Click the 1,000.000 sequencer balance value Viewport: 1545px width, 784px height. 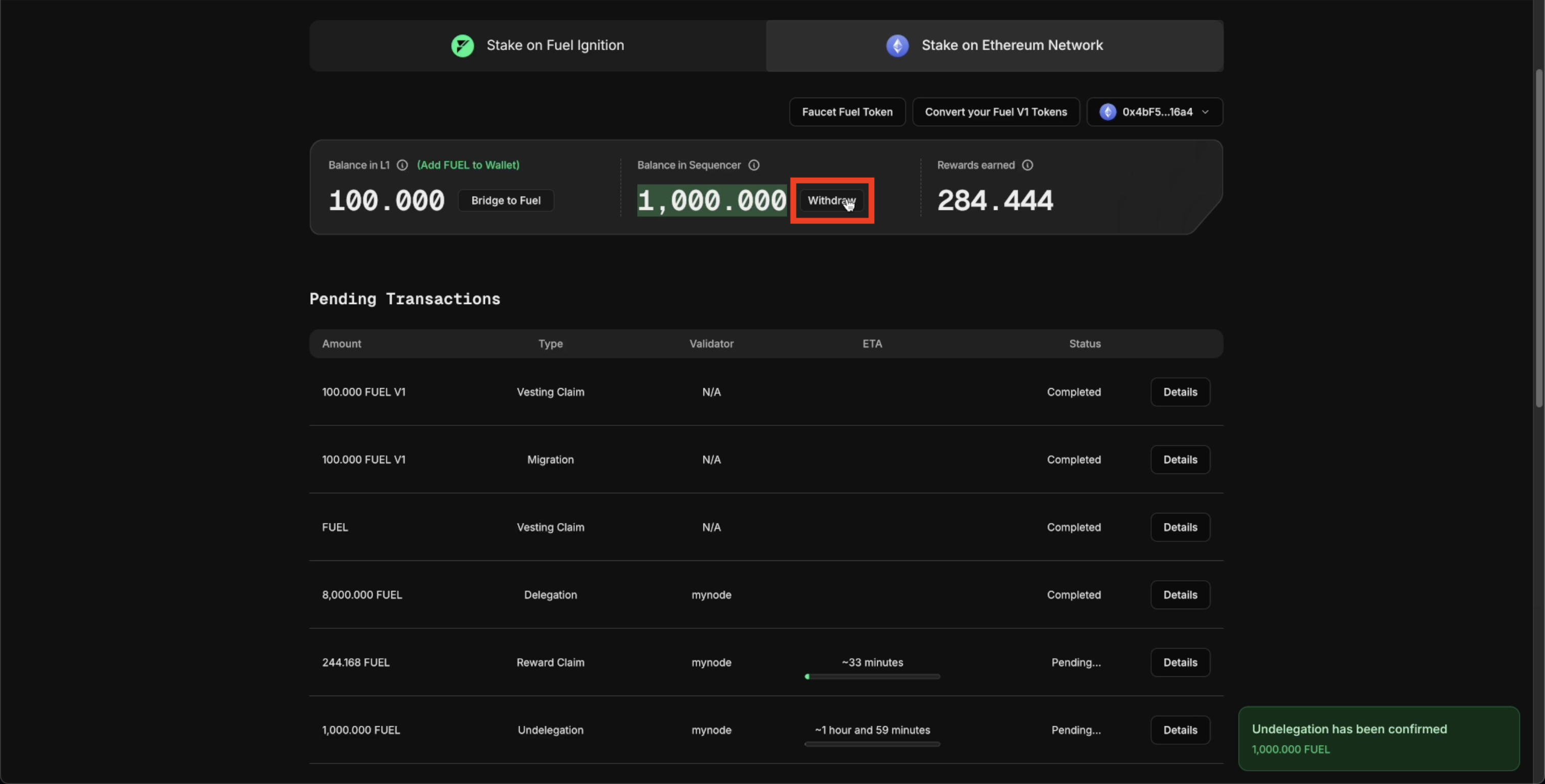pos(711,200)
